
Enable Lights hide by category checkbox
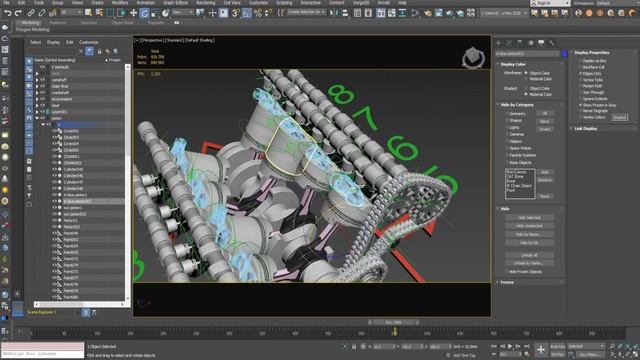[x=507, y=127]
